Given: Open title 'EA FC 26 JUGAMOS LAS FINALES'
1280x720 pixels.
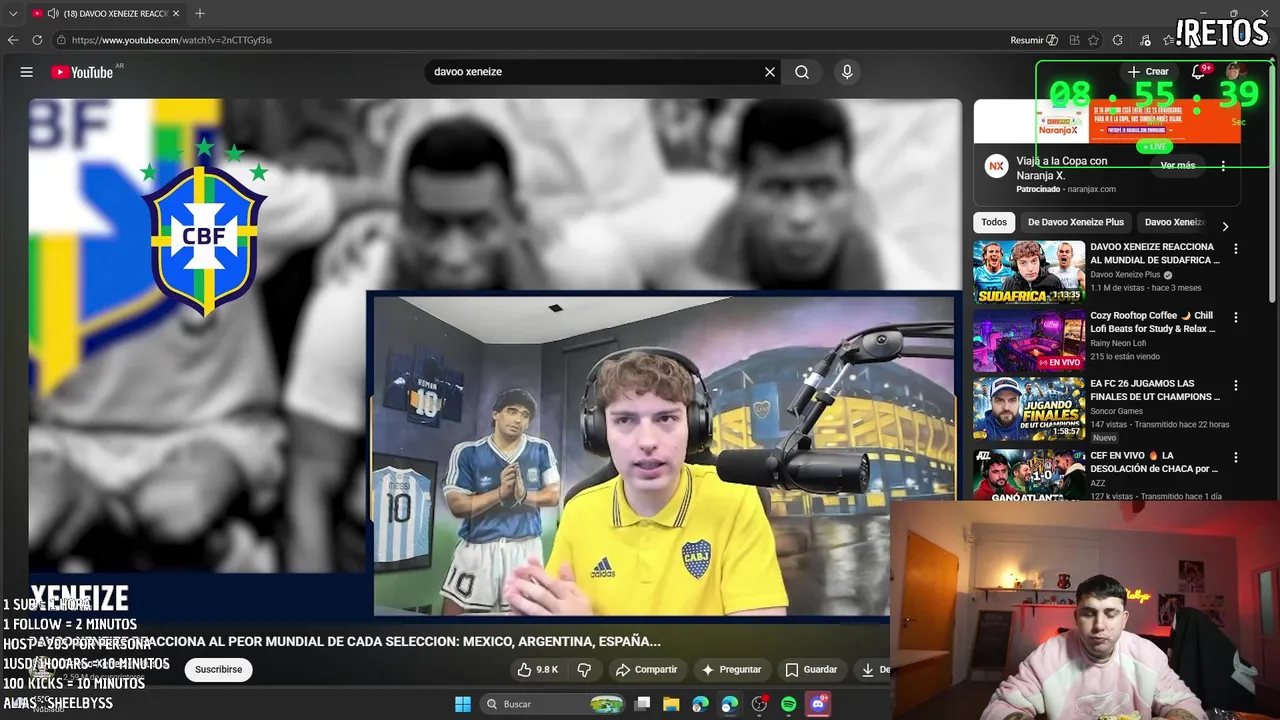Looking at the screenshot, I should coord(1155,390).
